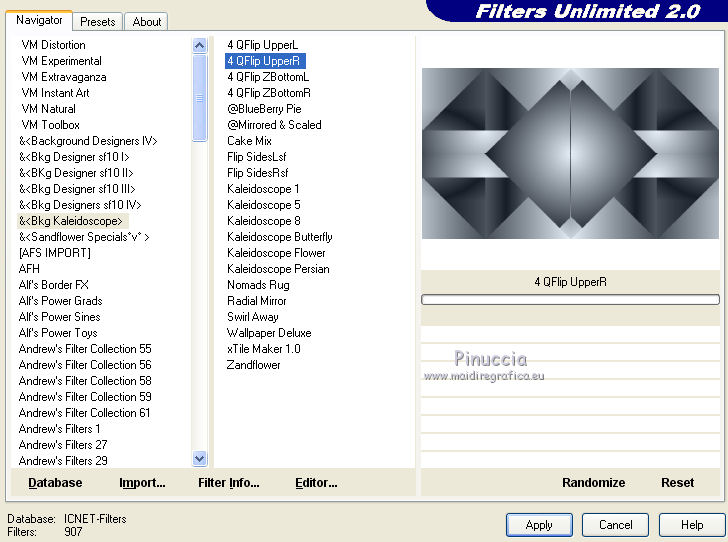Choose the Flip SidesRsf filter
728x542 pixels.
(x=258, y=173)
